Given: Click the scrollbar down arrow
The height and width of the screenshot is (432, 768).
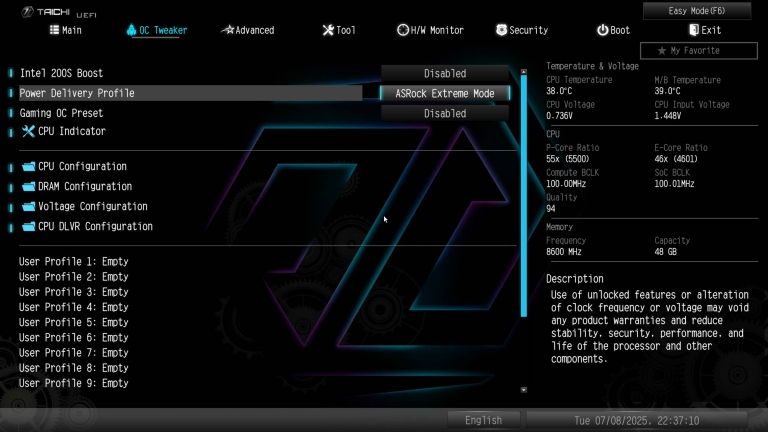Looking at the screenshot, I should [524, 390].
